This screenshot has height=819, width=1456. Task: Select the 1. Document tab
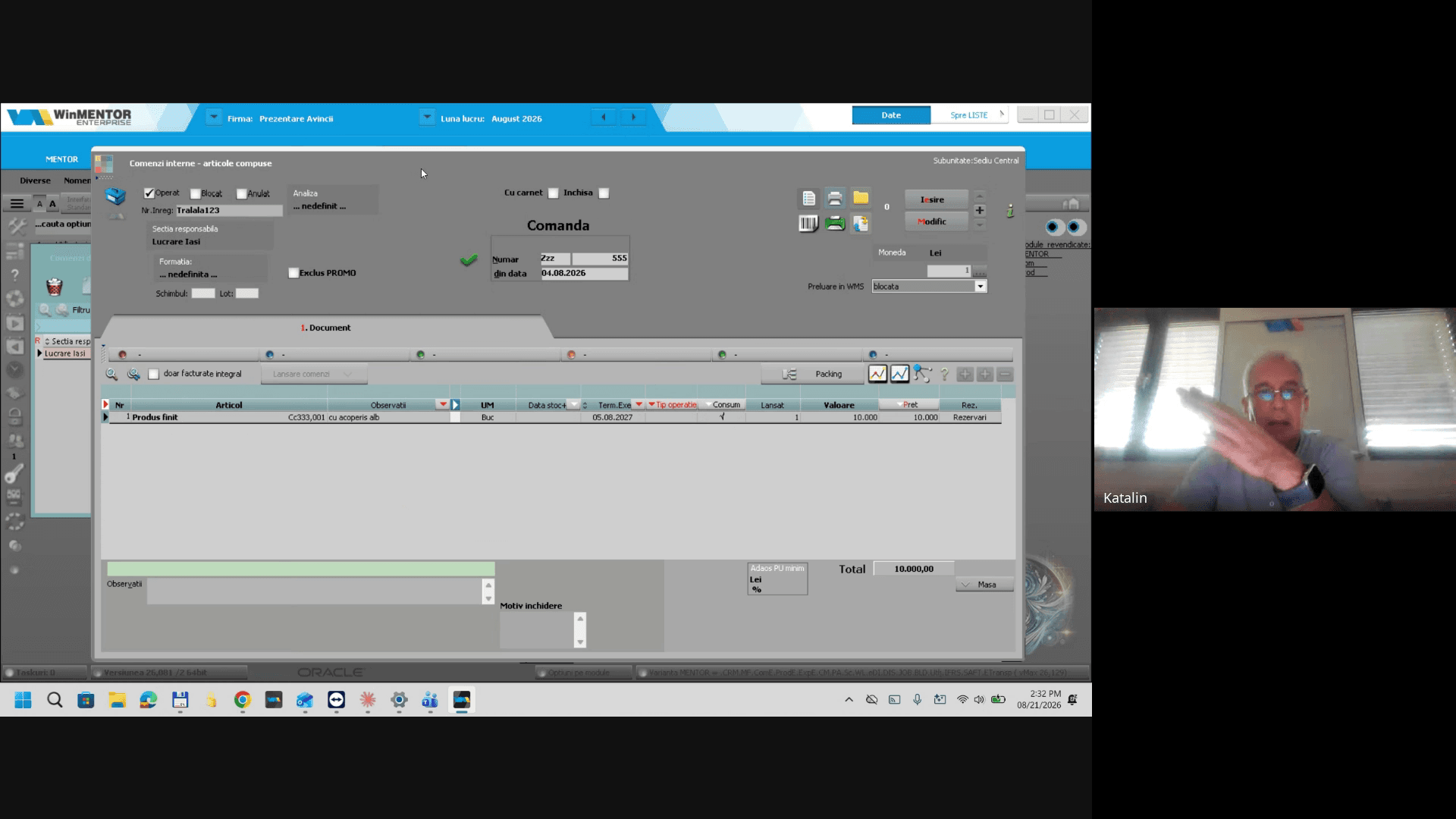325,328
